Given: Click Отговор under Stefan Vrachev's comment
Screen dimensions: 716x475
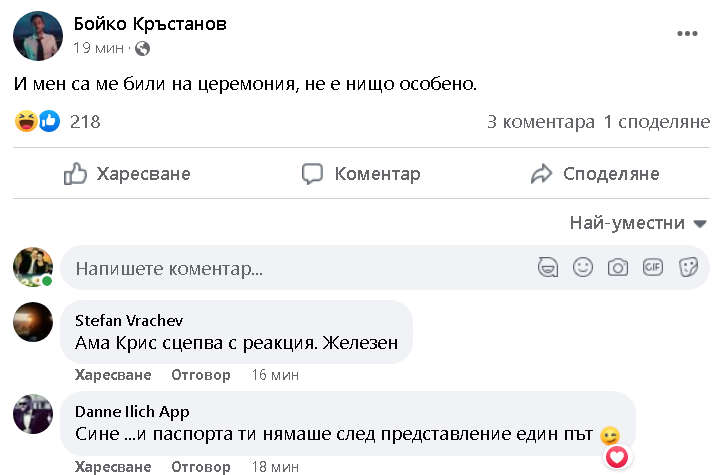Looking at the screenshot, I should click(201, 375).
